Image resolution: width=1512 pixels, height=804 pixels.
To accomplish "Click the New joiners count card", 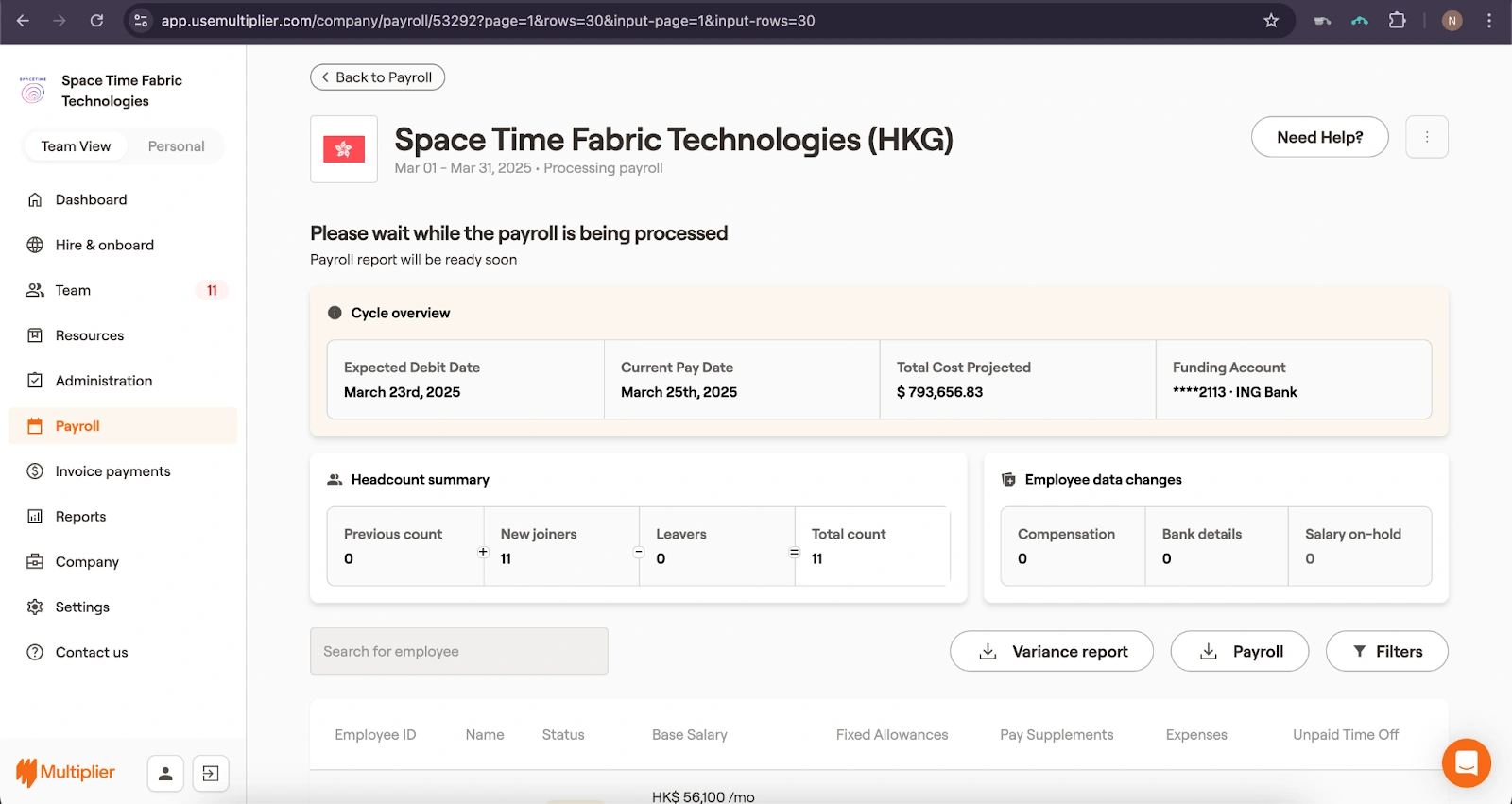I will coord(561,546).
